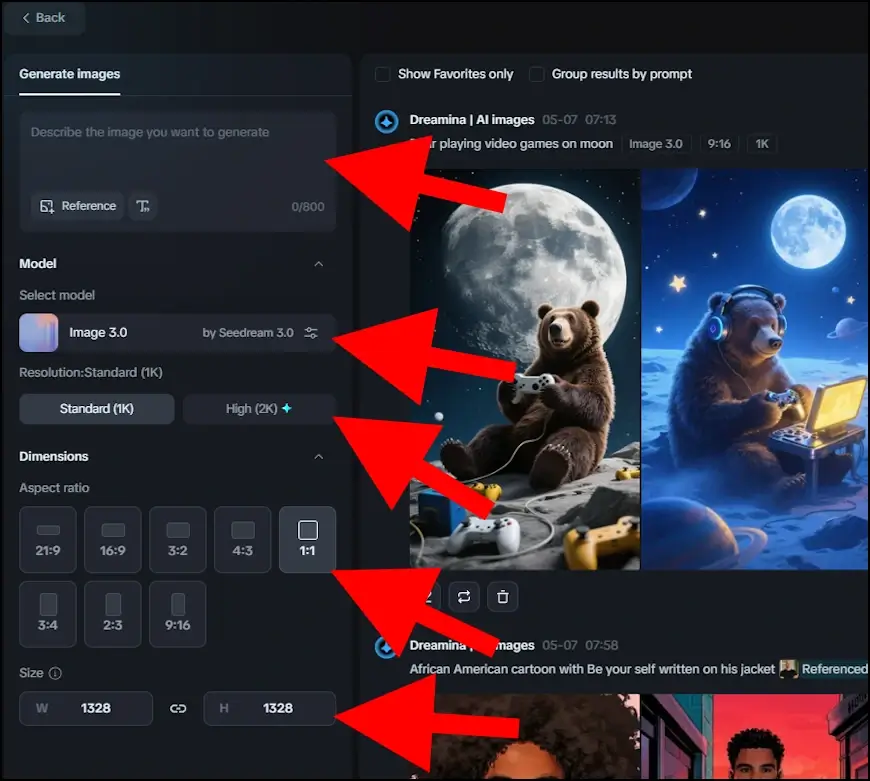Image resolution: width=870 pixels, height=781 pixels.
Task: Open the blue cartoon bear with headphones image
Action: coord(755,369)
